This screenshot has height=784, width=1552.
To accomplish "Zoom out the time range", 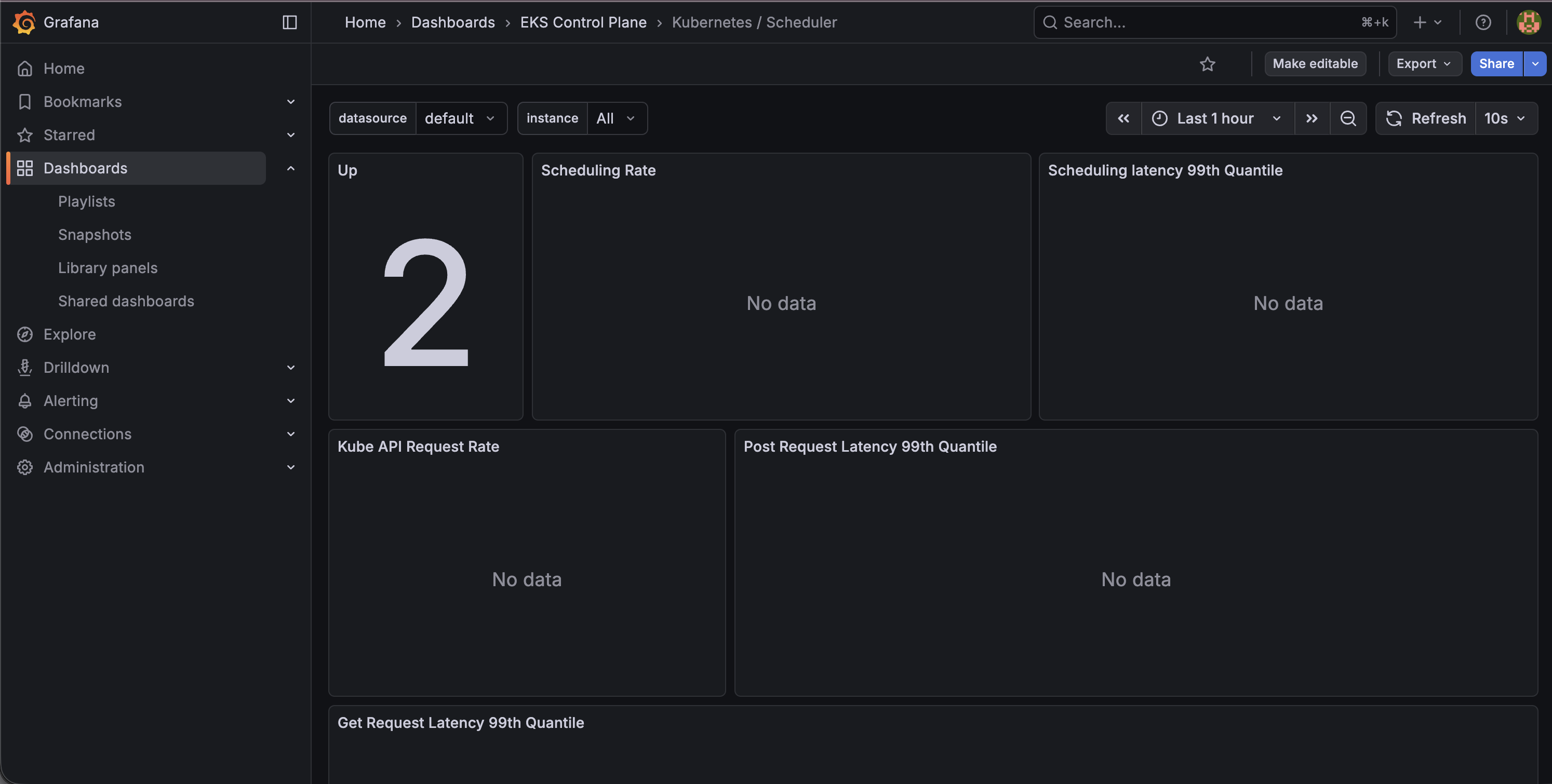I will coord(1348,118).
